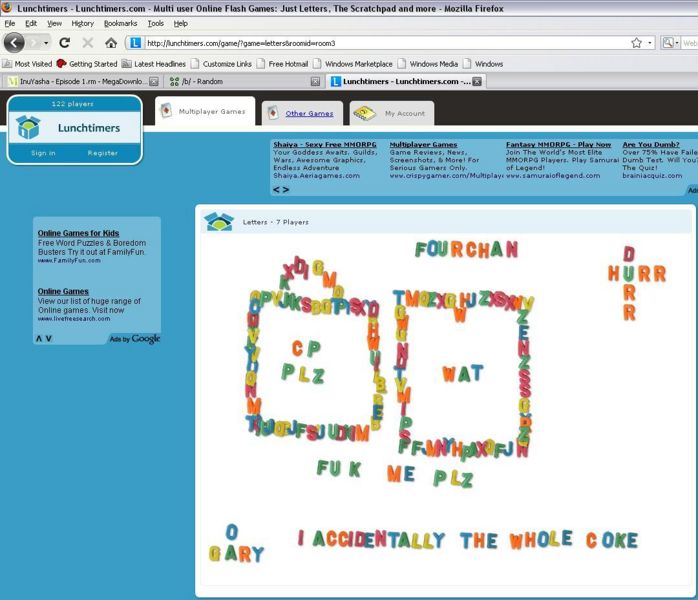698x600 pixels.
Task: Click the Lunchtimers box logo
Action: [x=29, y=127]
